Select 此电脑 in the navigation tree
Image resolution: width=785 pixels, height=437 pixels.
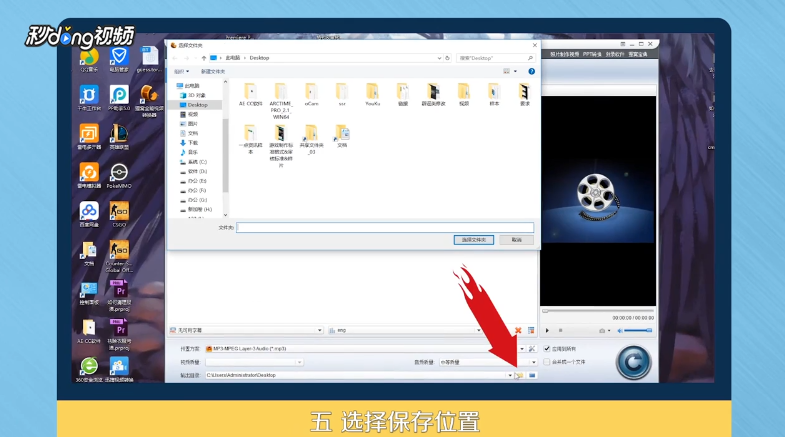tap(192, 86)
